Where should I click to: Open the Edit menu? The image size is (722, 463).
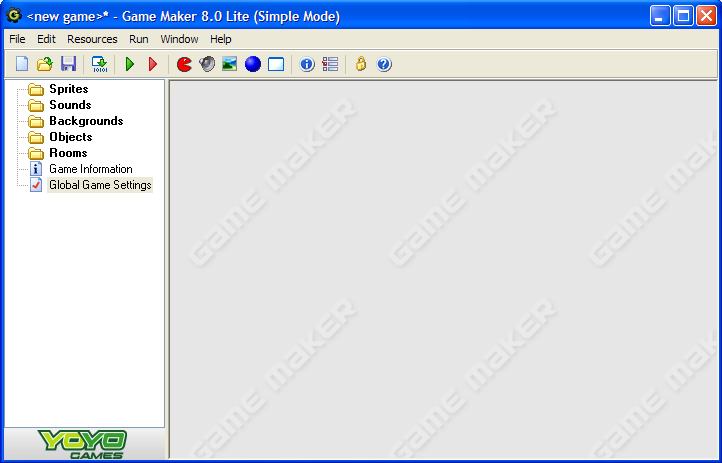point(46,39)
